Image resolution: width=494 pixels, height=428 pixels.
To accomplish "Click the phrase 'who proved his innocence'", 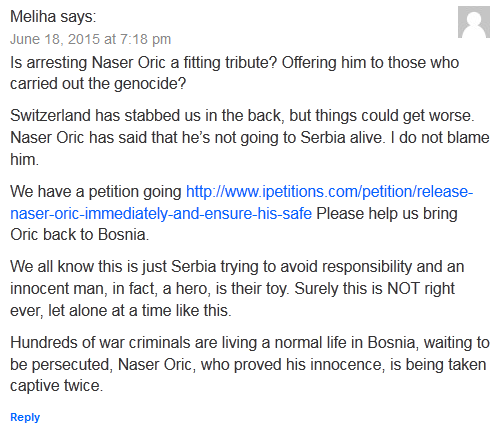I will 291,364.
